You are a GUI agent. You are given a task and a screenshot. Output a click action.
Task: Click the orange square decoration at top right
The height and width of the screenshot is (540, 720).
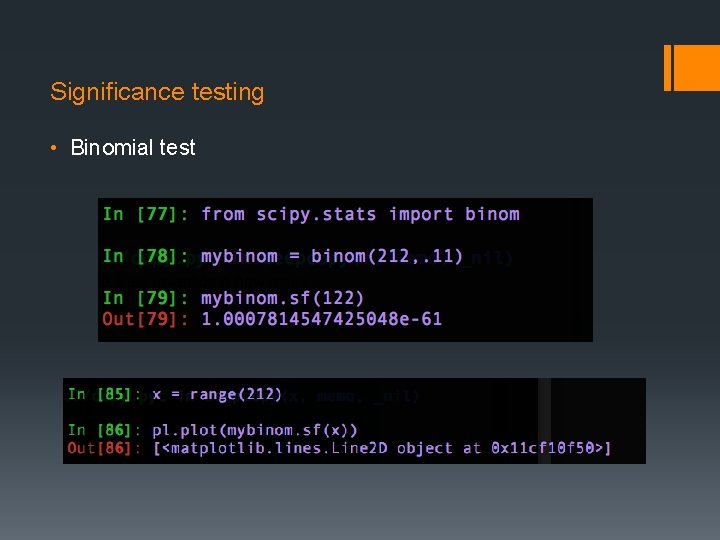pos(698,67)
